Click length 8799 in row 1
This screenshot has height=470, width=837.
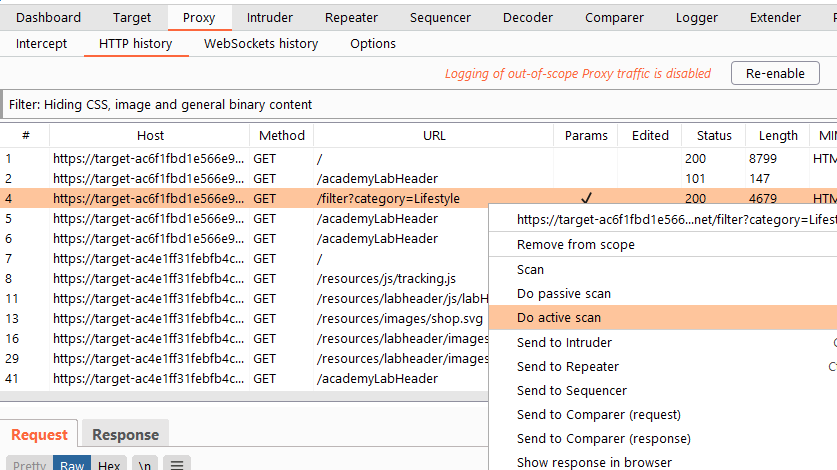click(x=762, y=159)
